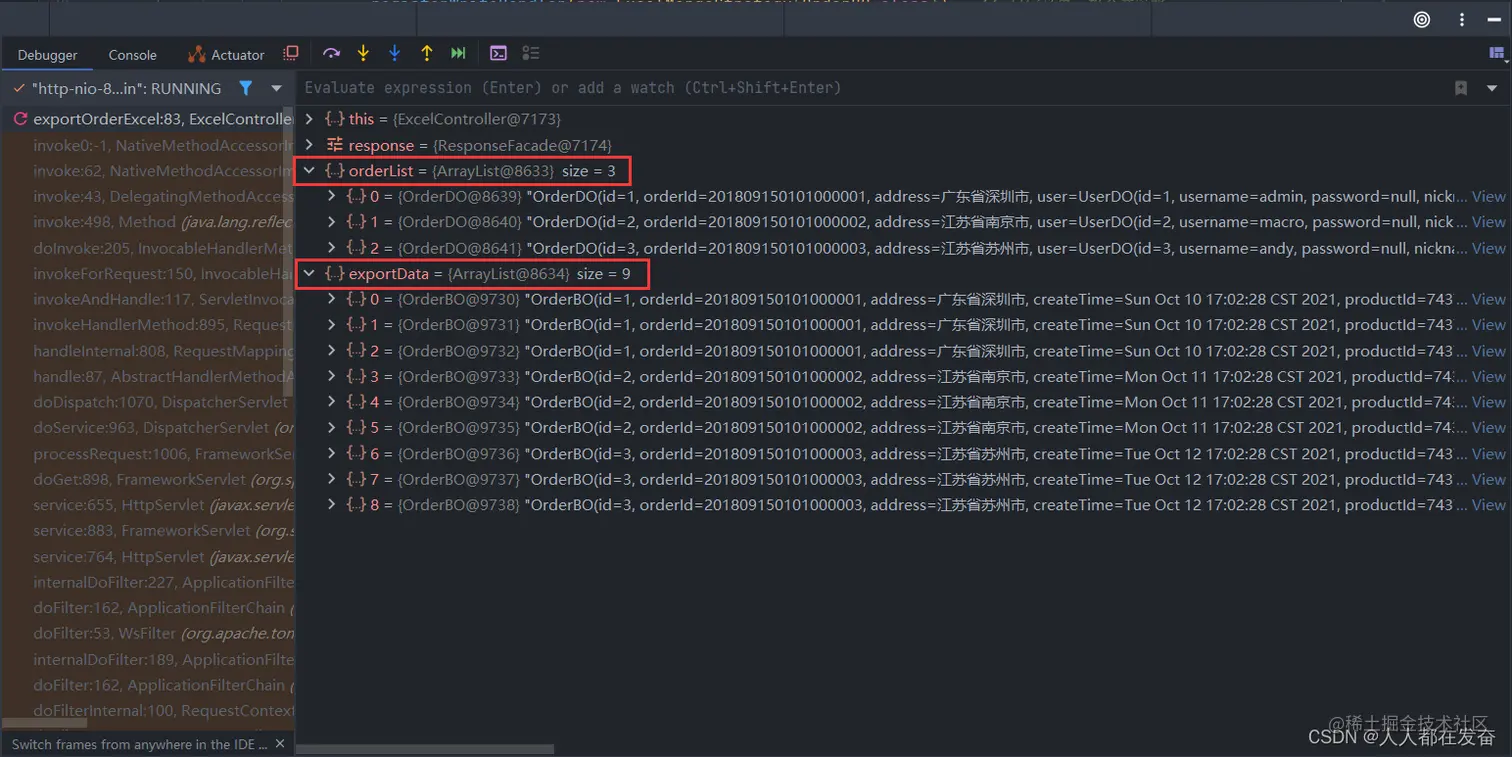Switch to the Debugger tab
This screenshot has height=757, width=1512.
coord(47,55)
